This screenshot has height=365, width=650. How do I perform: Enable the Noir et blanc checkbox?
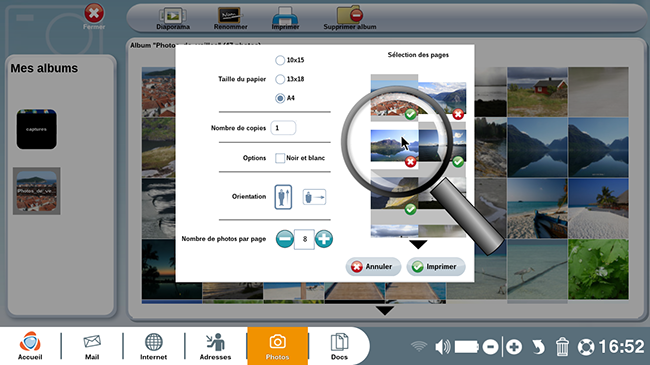pos(280,158)
